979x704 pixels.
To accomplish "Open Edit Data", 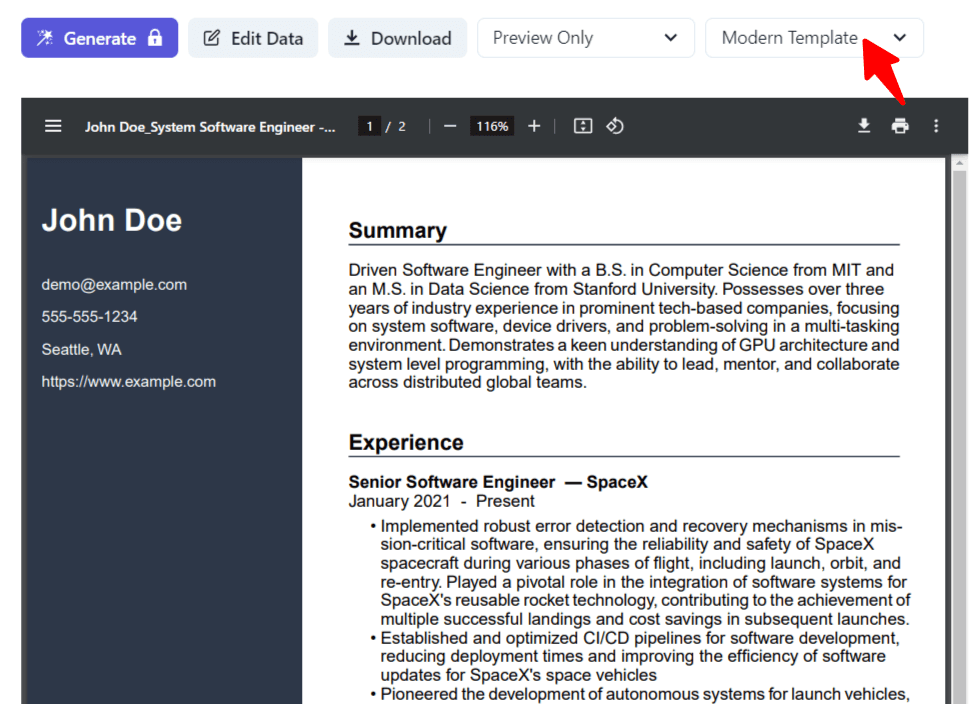I will click(x=253, y=38).
